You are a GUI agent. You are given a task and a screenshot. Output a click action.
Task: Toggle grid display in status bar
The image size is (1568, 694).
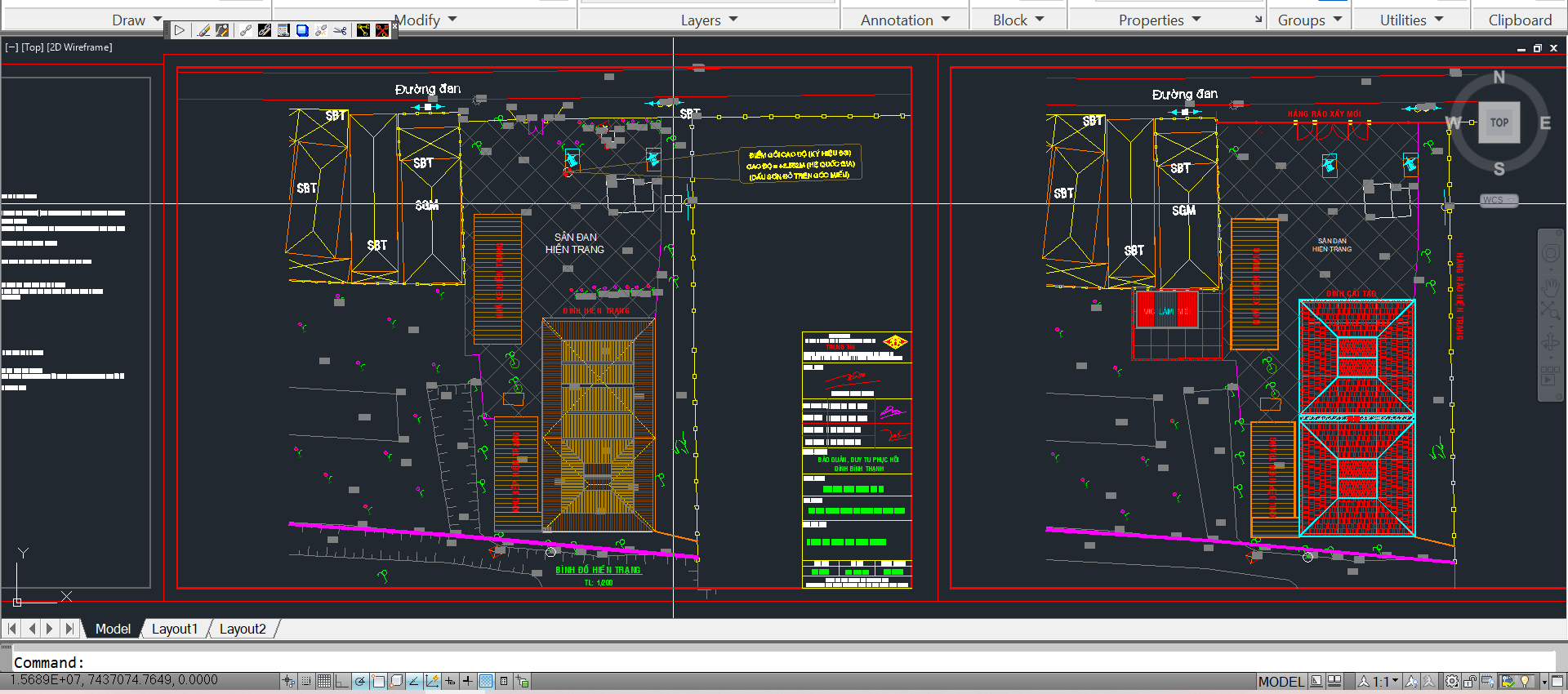pos(324,681)
